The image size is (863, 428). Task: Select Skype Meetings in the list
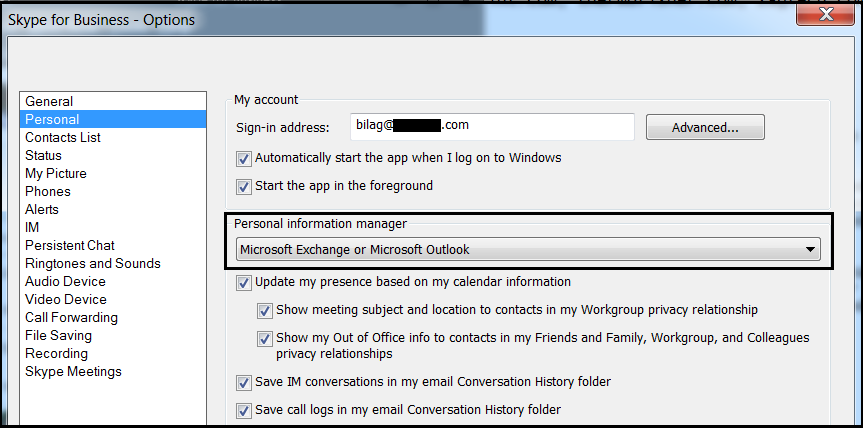[113, 371]
